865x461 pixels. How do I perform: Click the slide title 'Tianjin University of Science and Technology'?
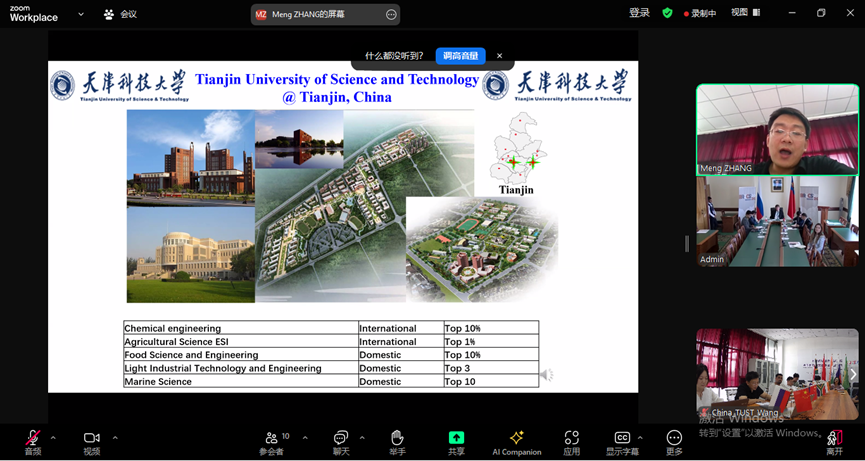point(337,79)
